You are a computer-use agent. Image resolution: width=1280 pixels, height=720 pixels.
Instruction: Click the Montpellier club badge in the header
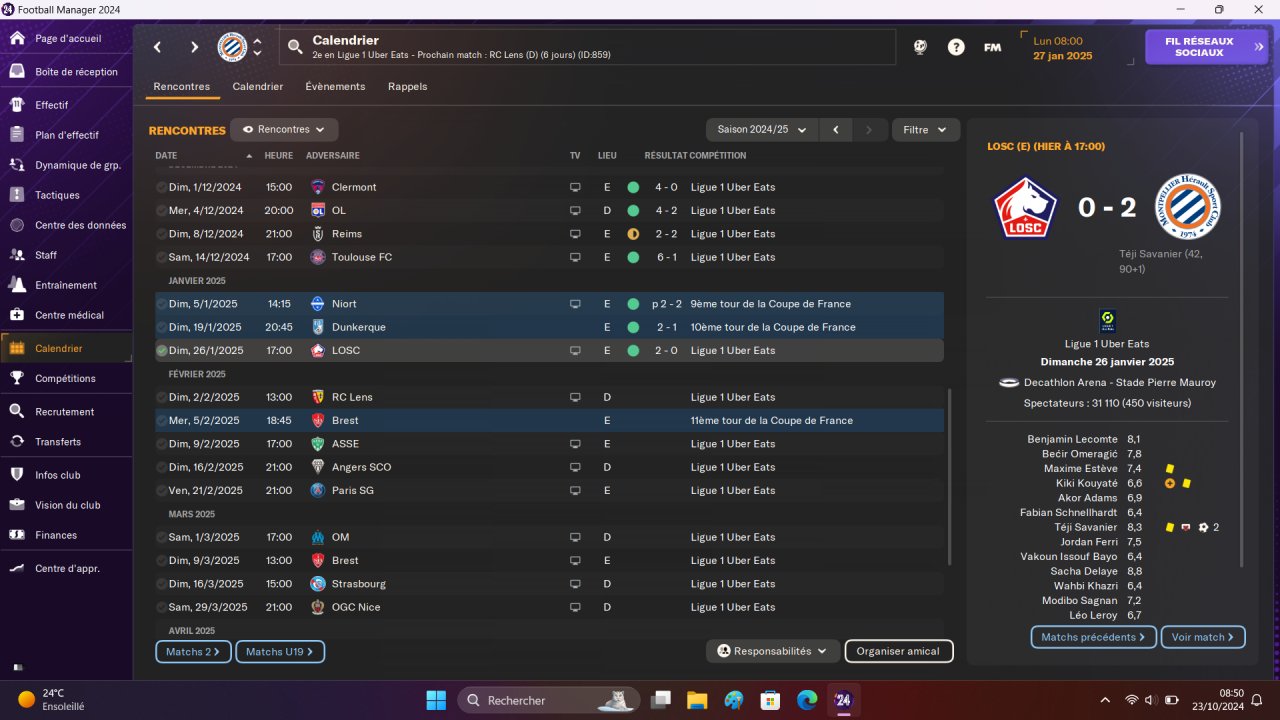[232, 47]
